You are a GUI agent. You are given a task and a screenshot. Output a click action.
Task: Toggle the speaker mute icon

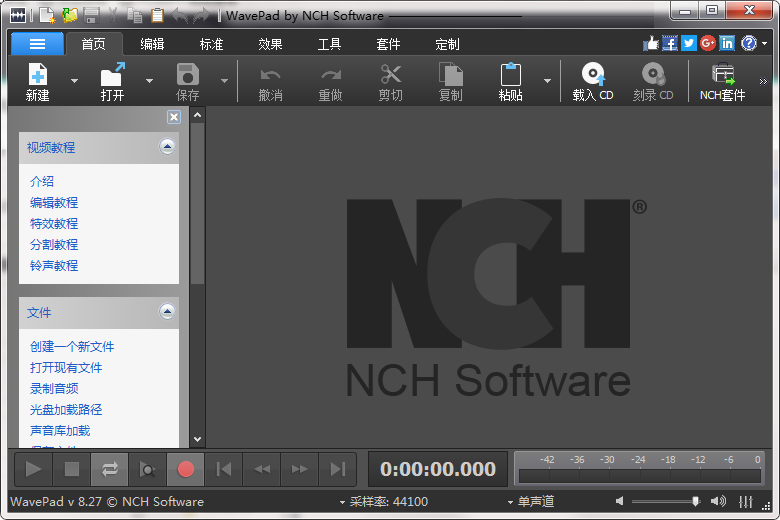(620, 501)
